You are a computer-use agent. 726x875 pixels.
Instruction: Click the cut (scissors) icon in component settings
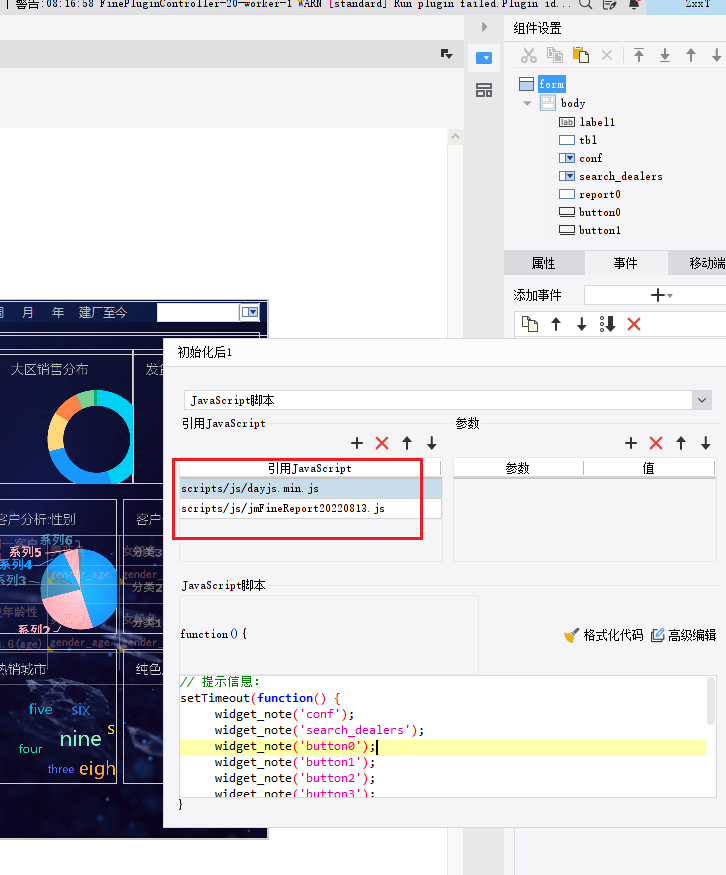tap(529, 56)
